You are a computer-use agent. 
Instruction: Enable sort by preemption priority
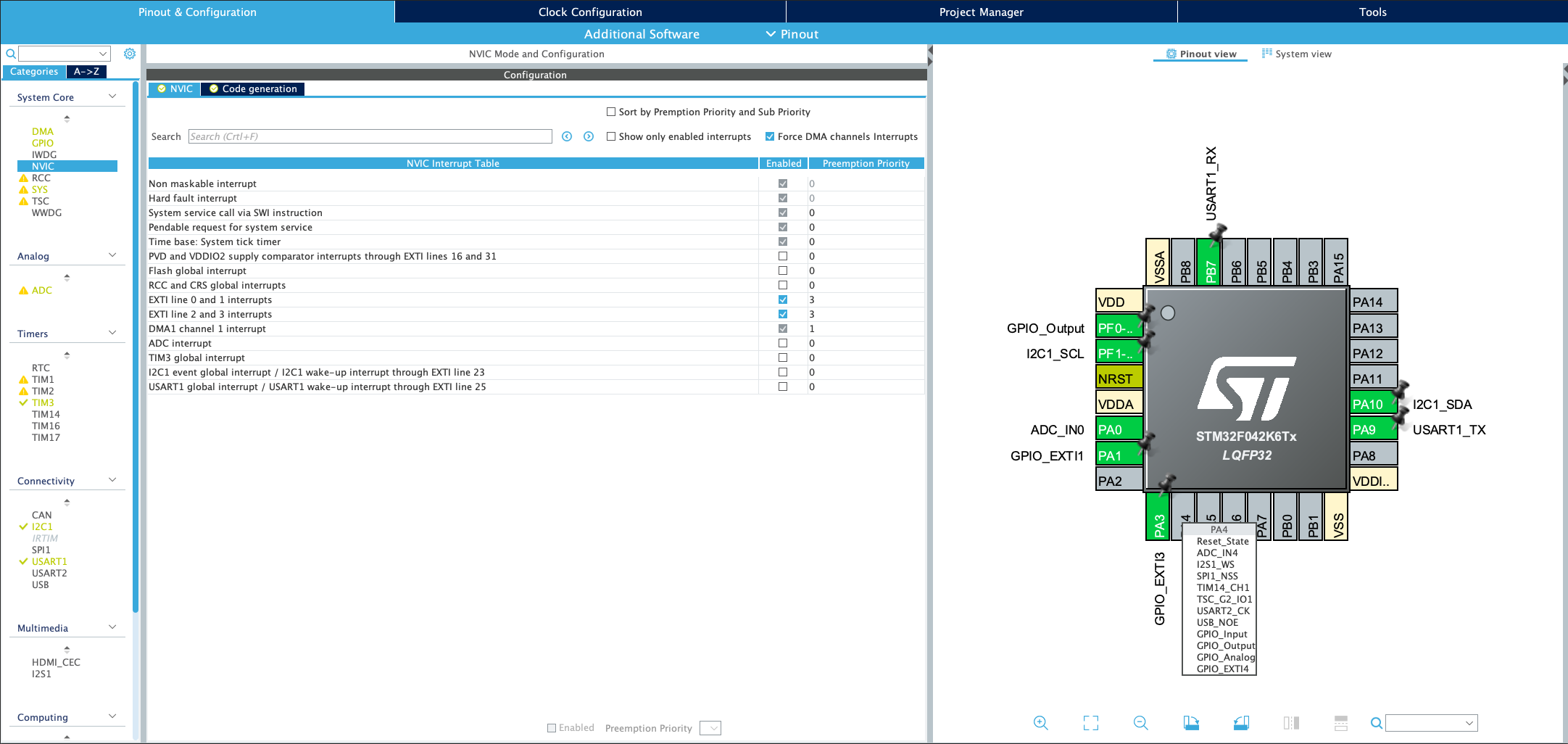point(611,112)
